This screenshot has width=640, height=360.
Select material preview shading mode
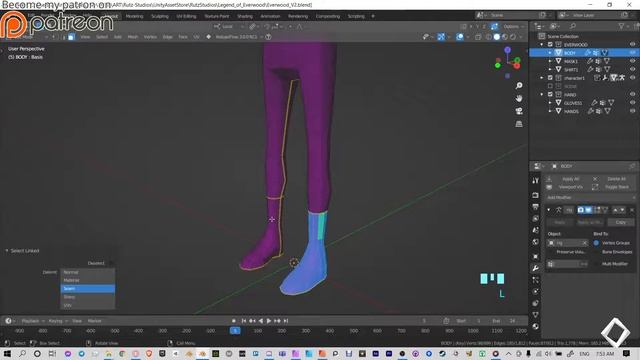pyautogui.click(x=505, y=37)
